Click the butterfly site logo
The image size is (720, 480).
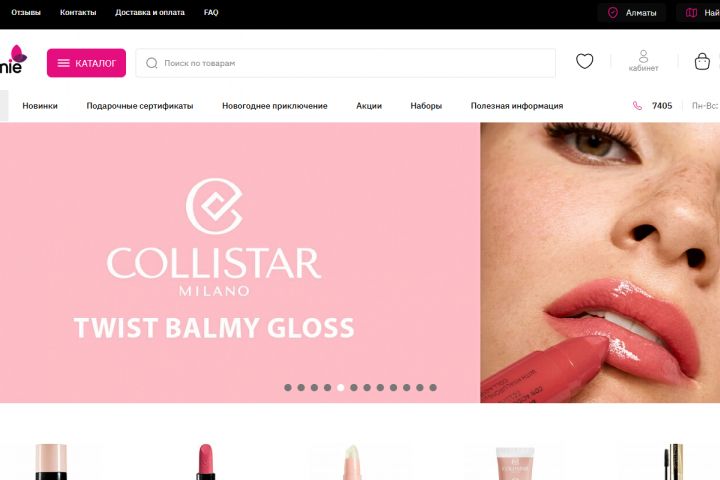13,59
